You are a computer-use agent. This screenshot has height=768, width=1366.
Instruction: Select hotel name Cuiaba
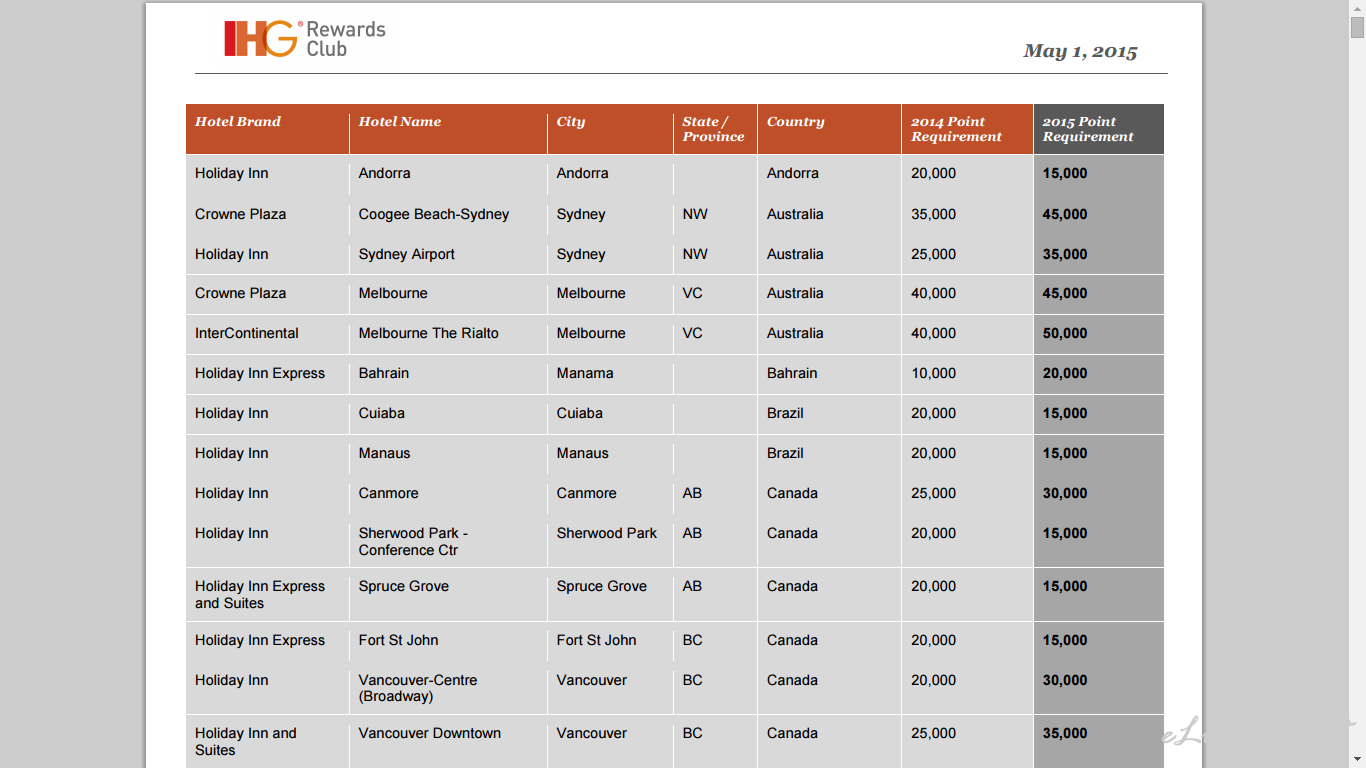pos(382,413)
